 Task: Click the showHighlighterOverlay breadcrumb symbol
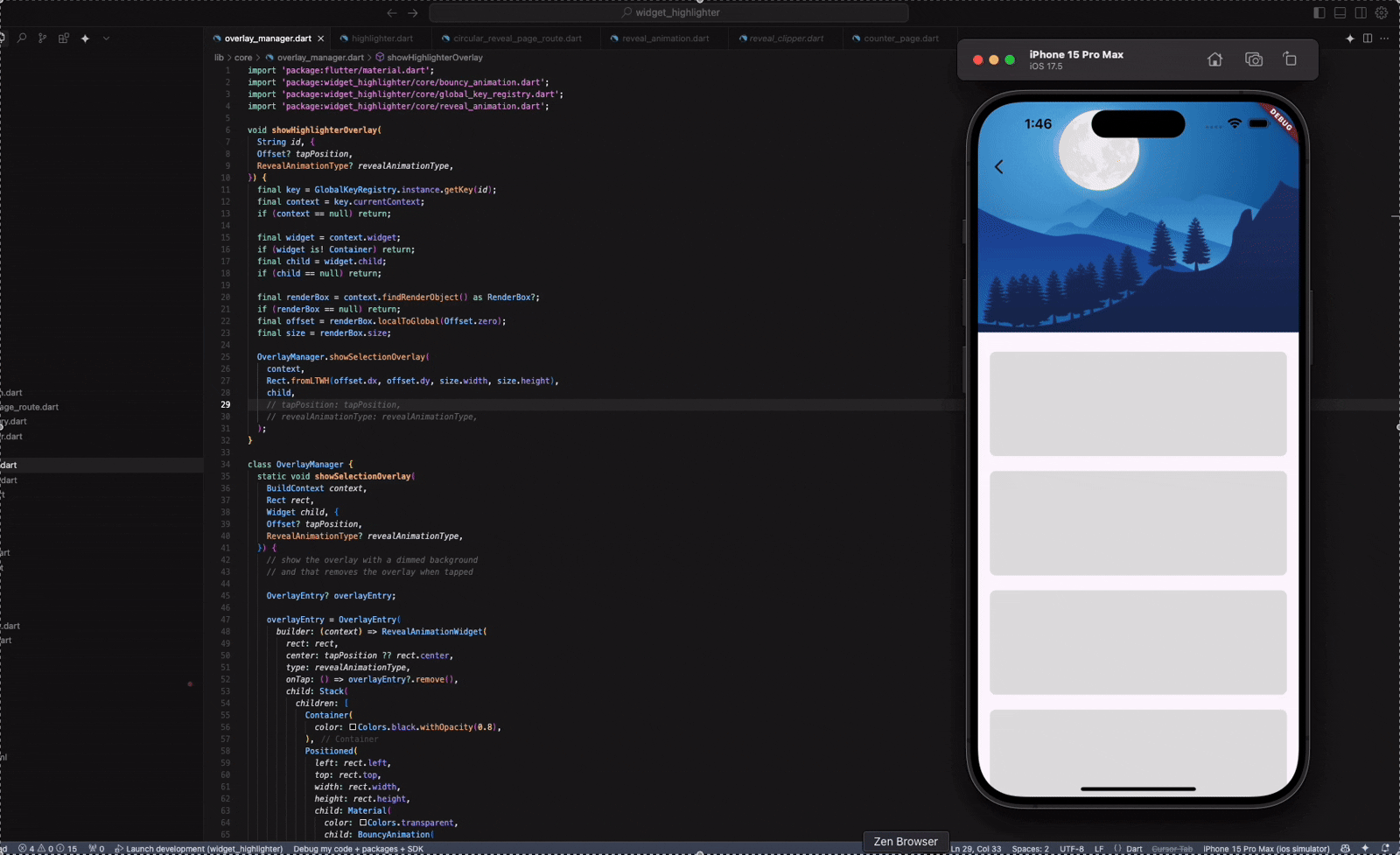[434, 58]
